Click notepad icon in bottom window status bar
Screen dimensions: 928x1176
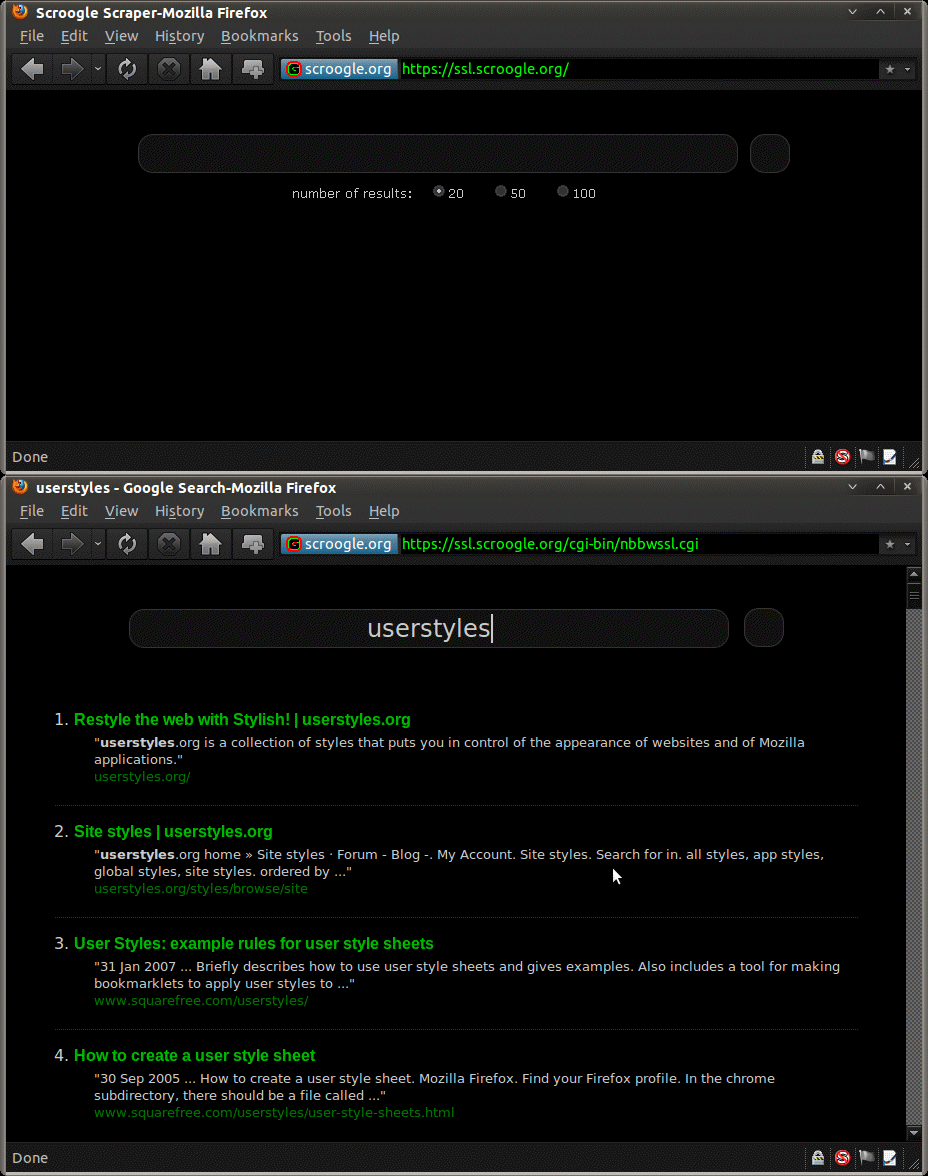pyautogui.click(x=890, y=1158)
